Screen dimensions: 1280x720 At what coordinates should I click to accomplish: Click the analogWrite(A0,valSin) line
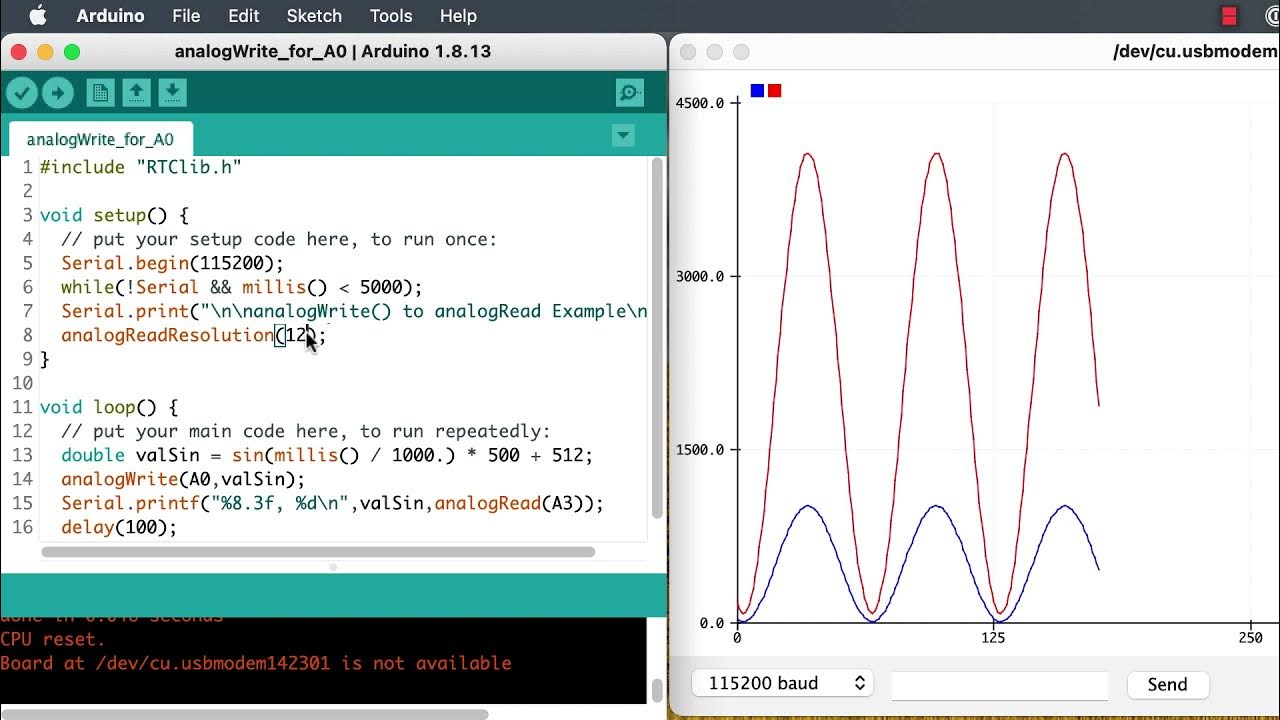183,479
